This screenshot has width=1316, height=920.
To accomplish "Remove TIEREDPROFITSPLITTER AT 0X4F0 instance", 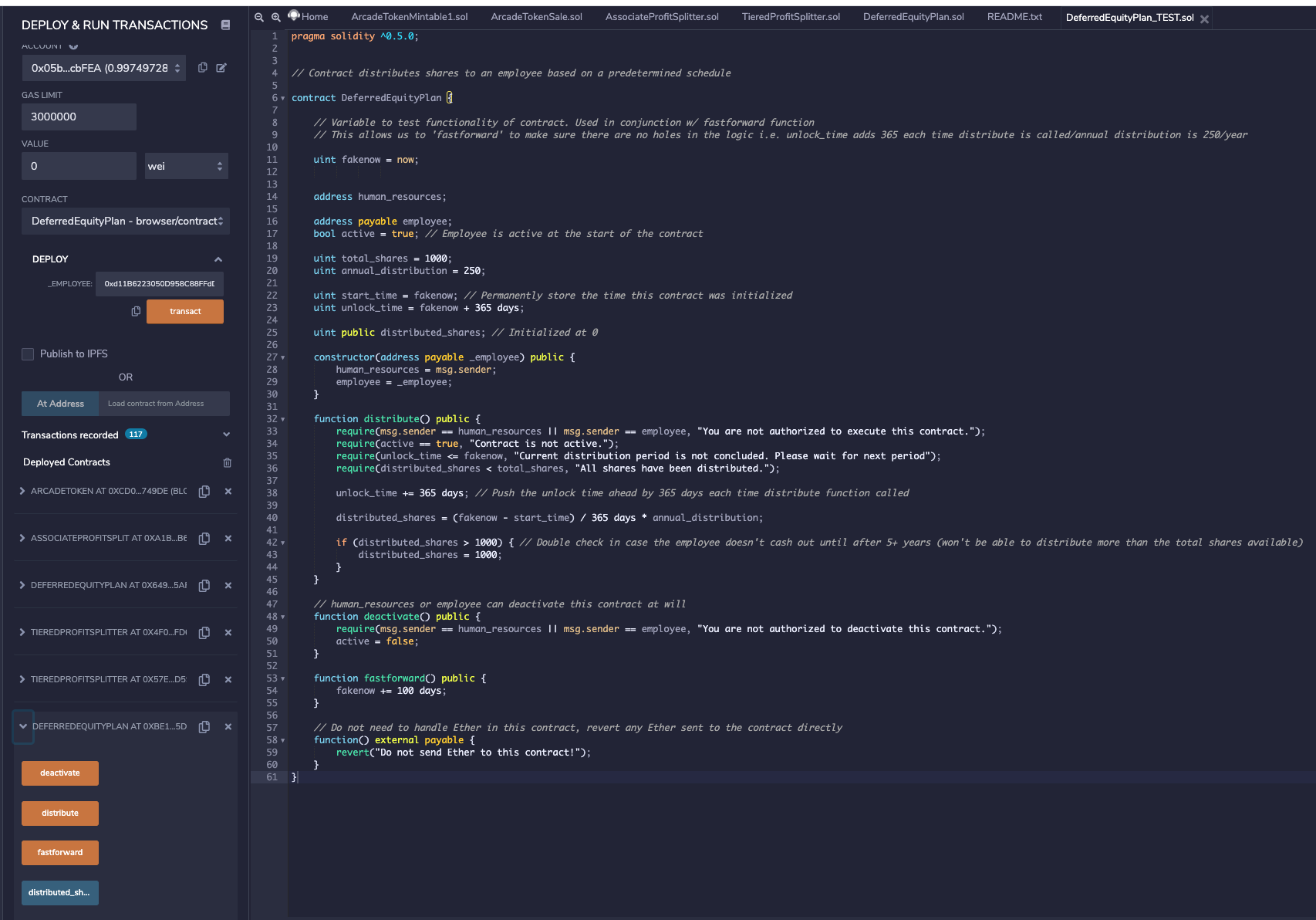I will point(228,633).
